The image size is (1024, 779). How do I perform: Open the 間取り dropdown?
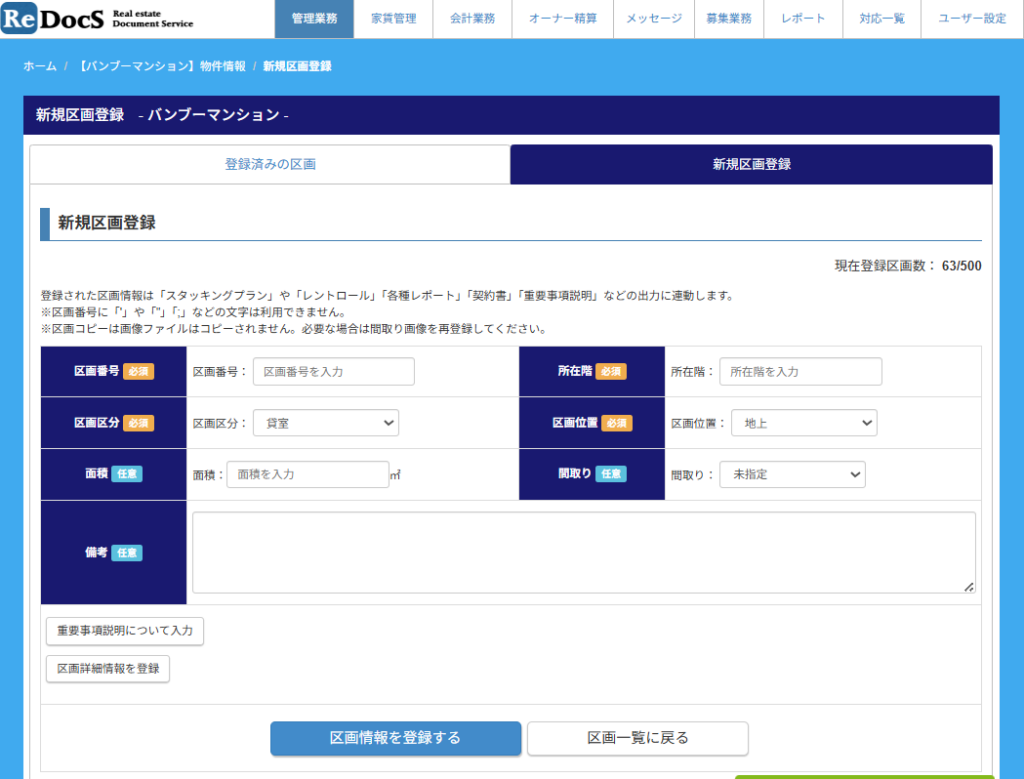[792, 474]
